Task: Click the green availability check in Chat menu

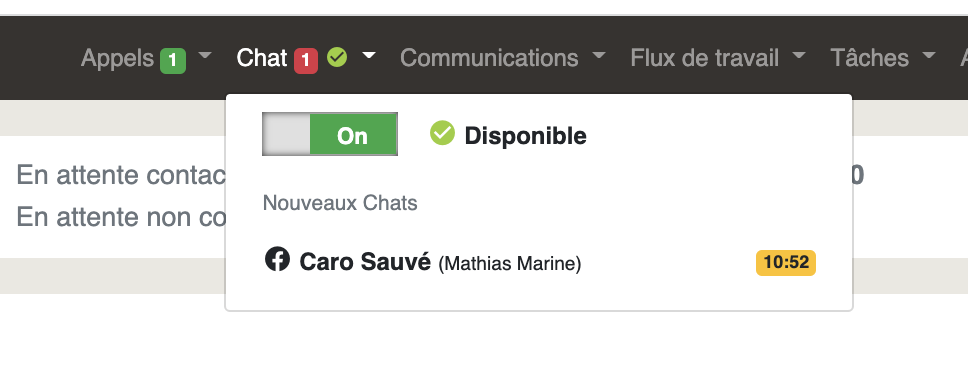Action: 336,57
